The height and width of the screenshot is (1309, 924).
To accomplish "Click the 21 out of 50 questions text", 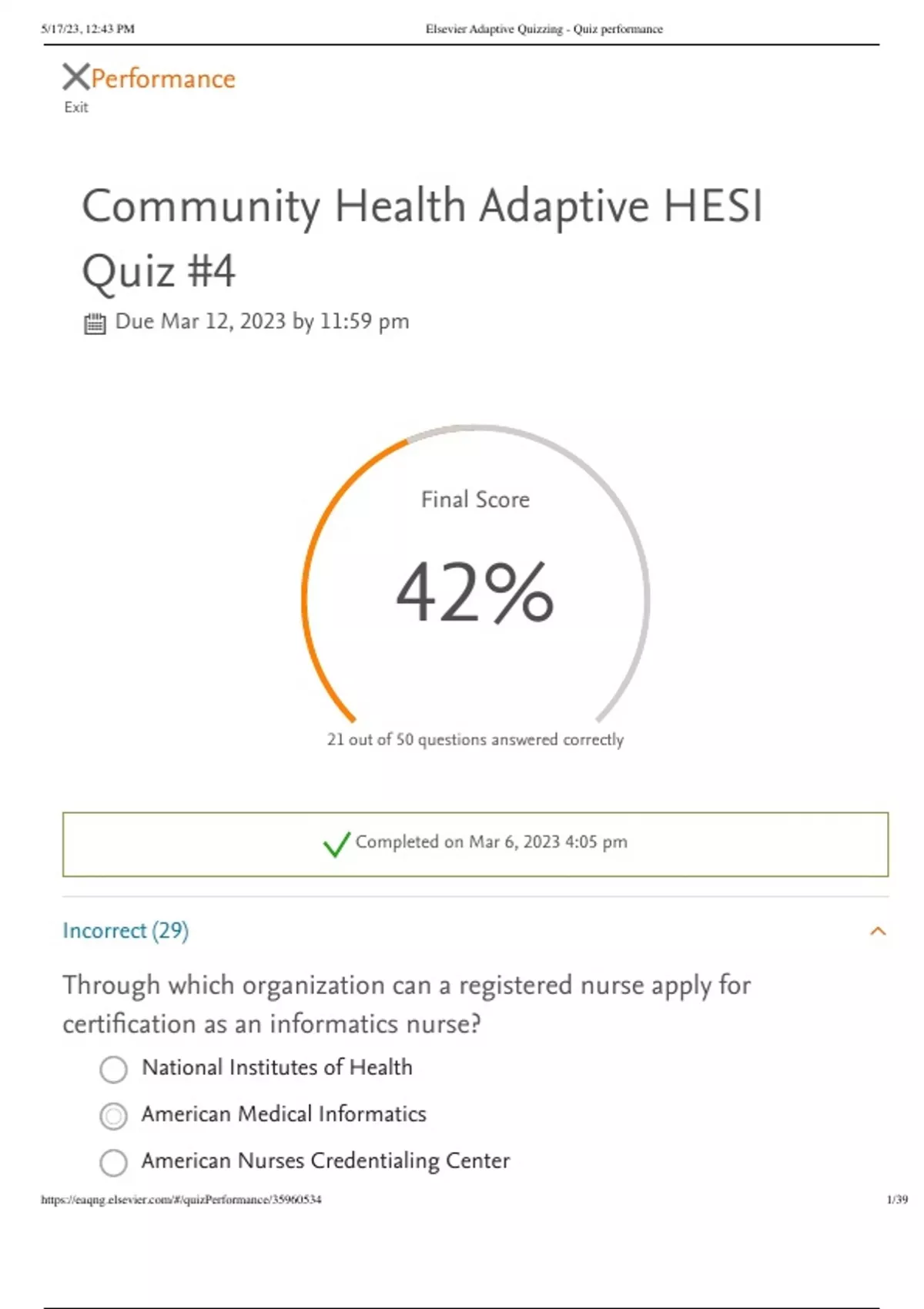I will [x=475, y=739].
